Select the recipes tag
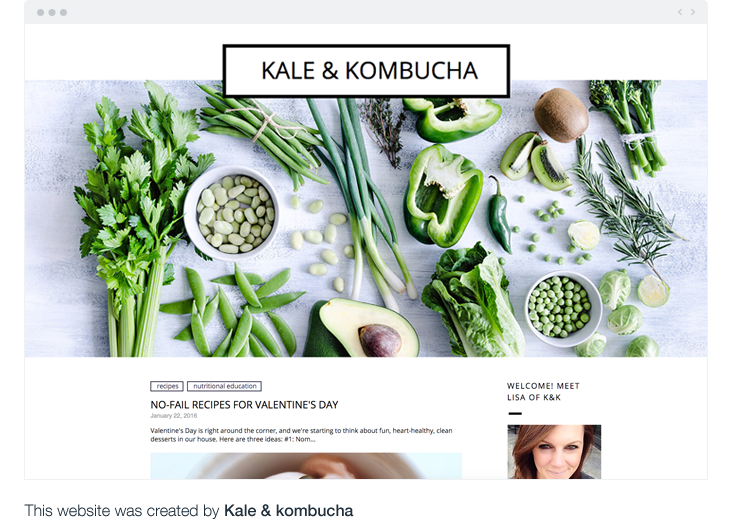The height and width of the screenshot is (528, 732). (x=167, y=386)
